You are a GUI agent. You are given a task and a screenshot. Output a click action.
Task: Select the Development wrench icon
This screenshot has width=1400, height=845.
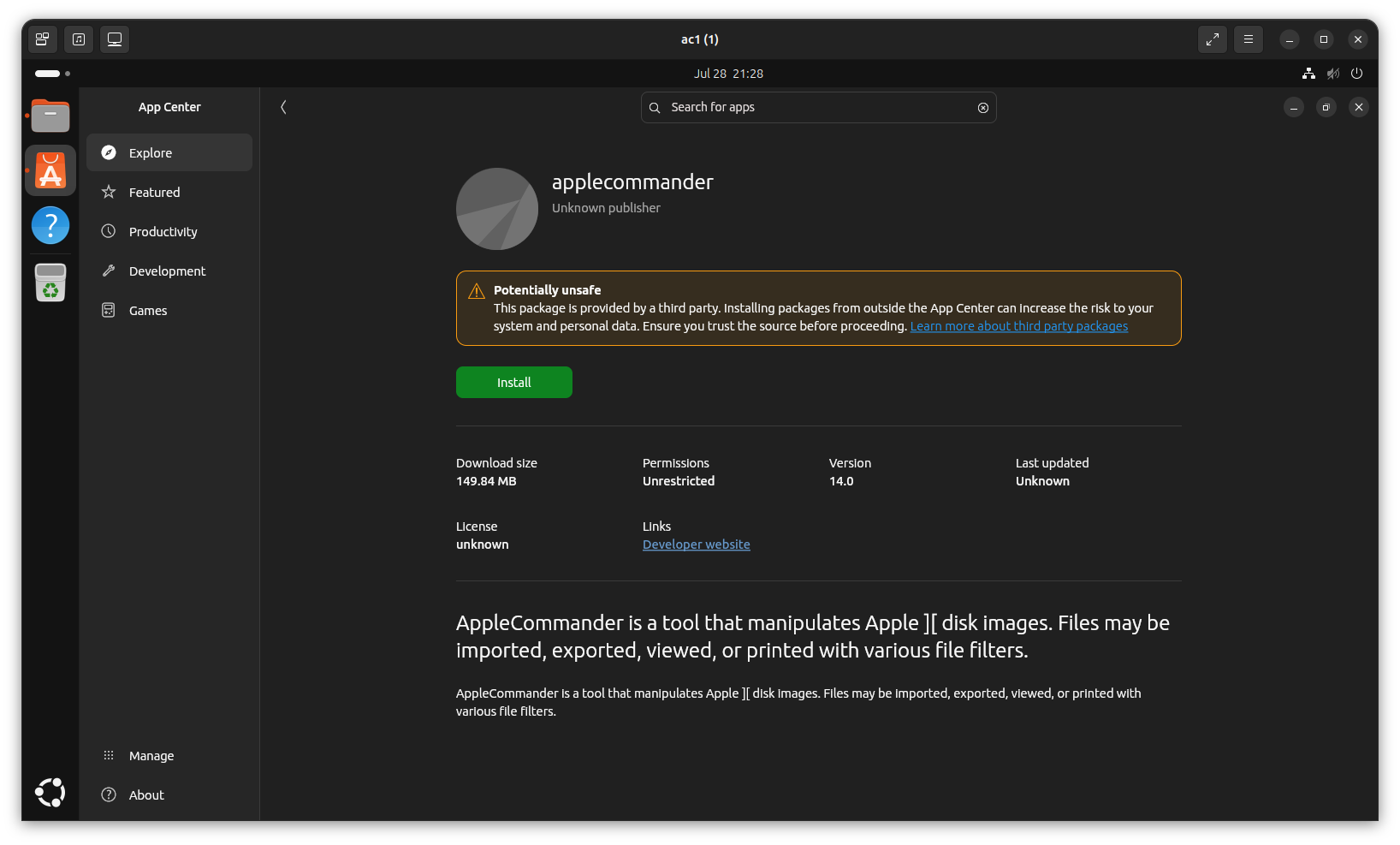pyautogui.click(x=109, y=271)
